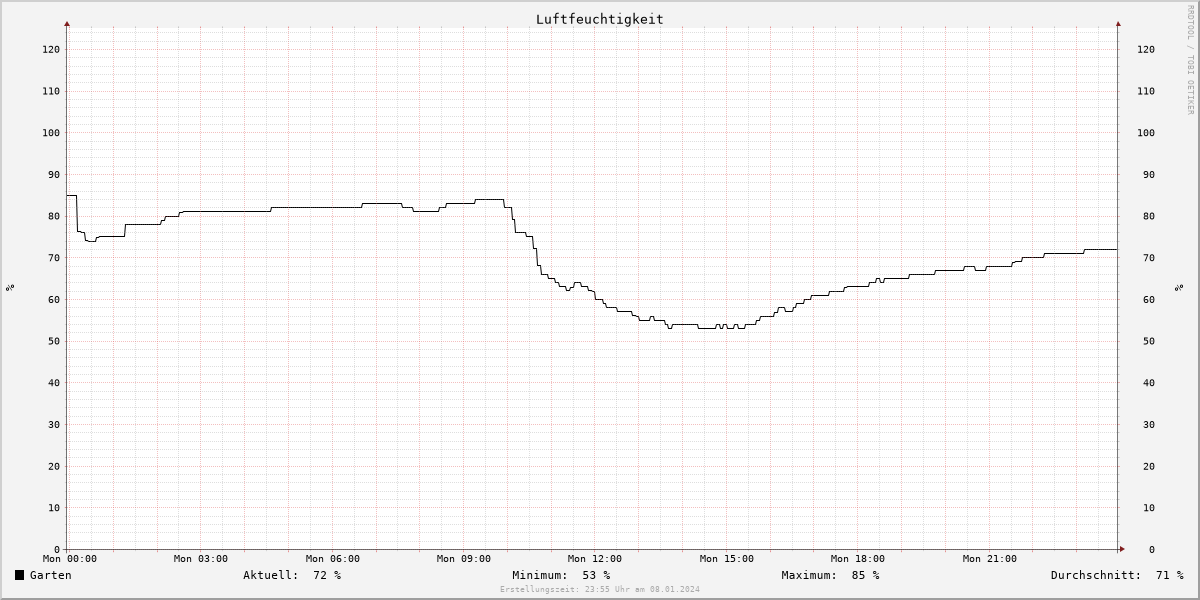This screenshot has width=1200, height=600.
Task: Click the 'Maximum: 85 %' statistic
Action: point(830,575)
